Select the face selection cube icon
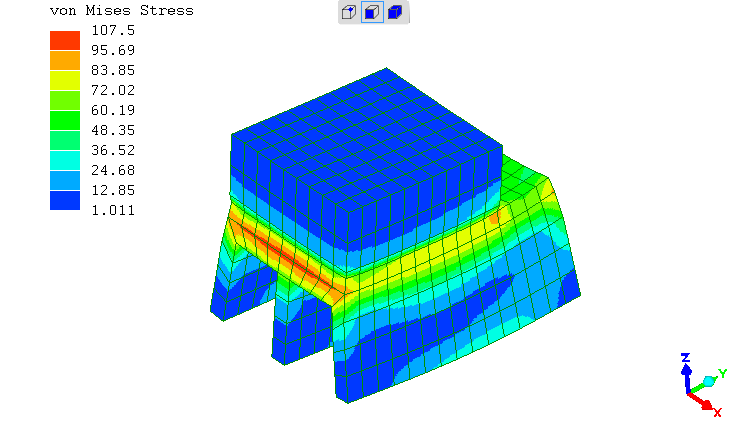This screenshot has height=448, width=748. [x=373, y=12]
